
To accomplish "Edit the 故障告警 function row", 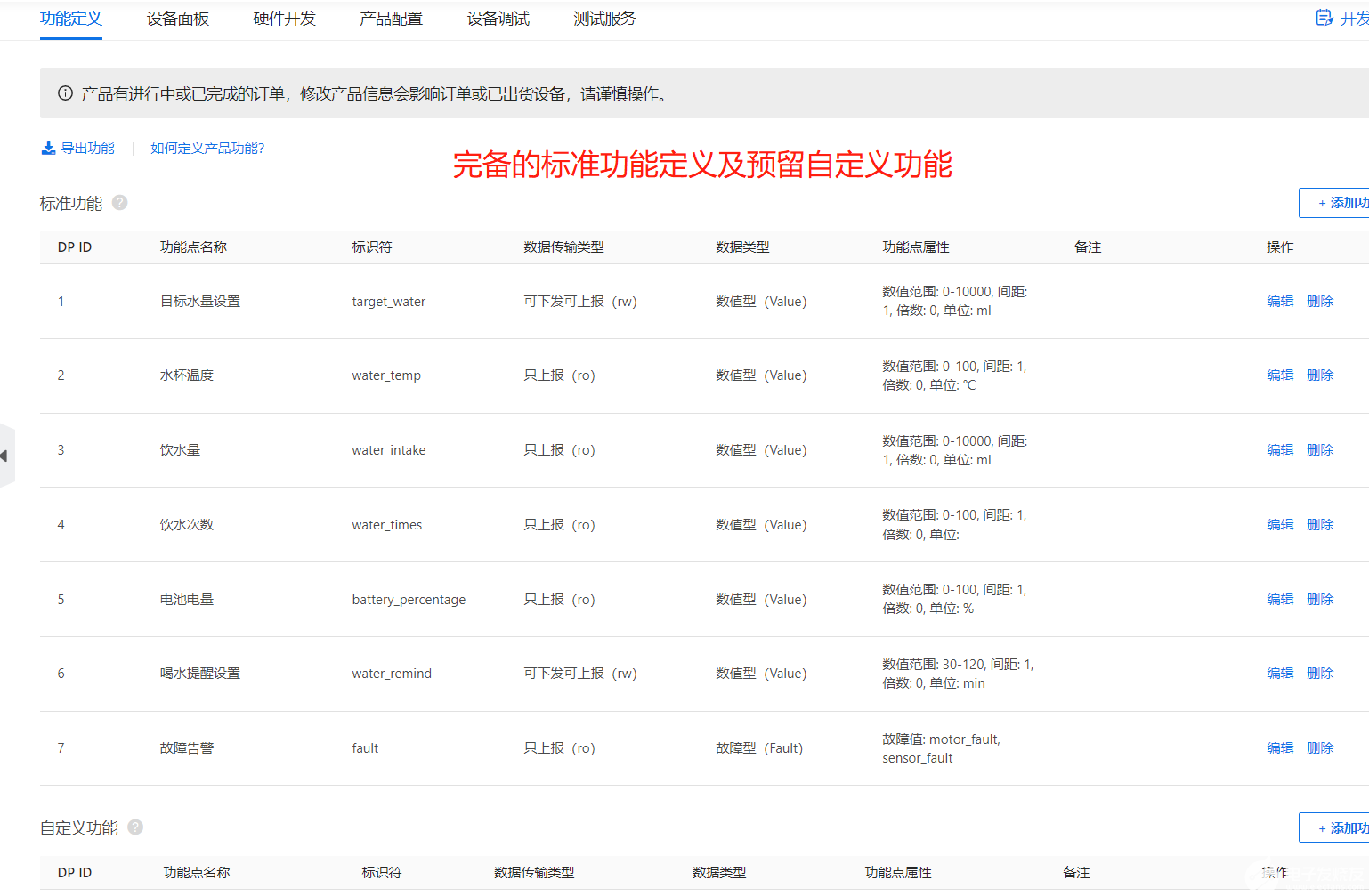I will tap(1280, 748).
